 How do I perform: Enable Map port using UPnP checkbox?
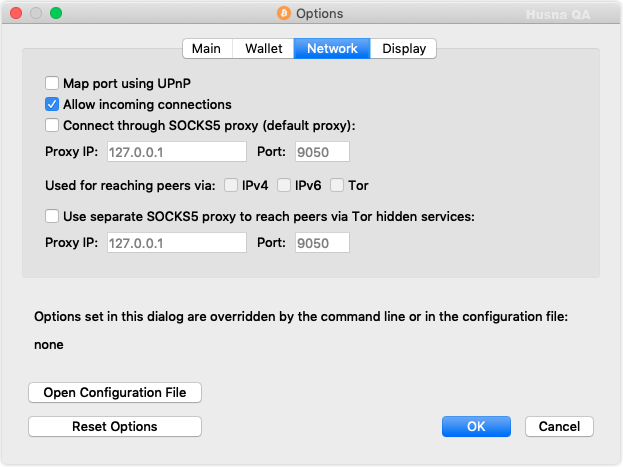pyautogui.click(x=52, y=83)
